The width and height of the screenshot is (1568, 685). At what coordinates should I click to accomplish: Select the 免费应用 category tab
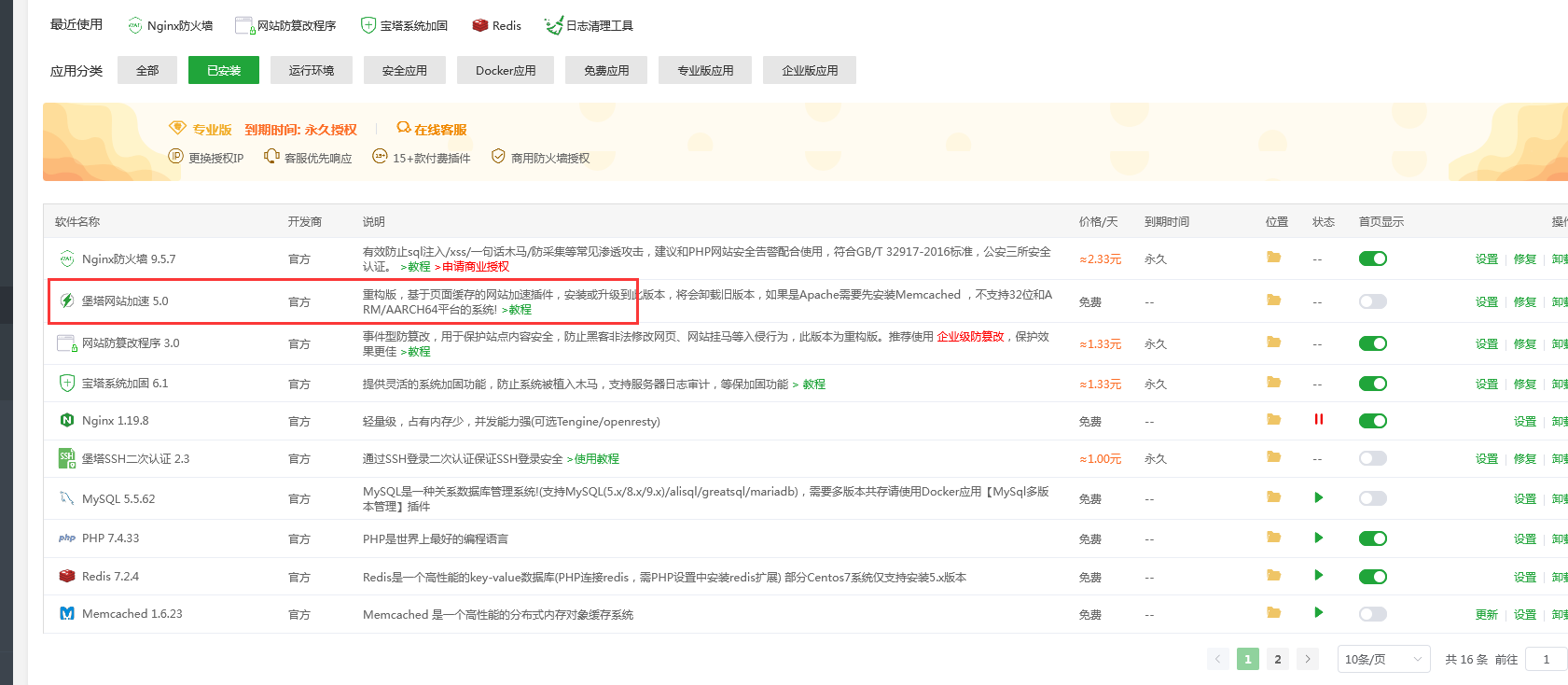[606, 70]
